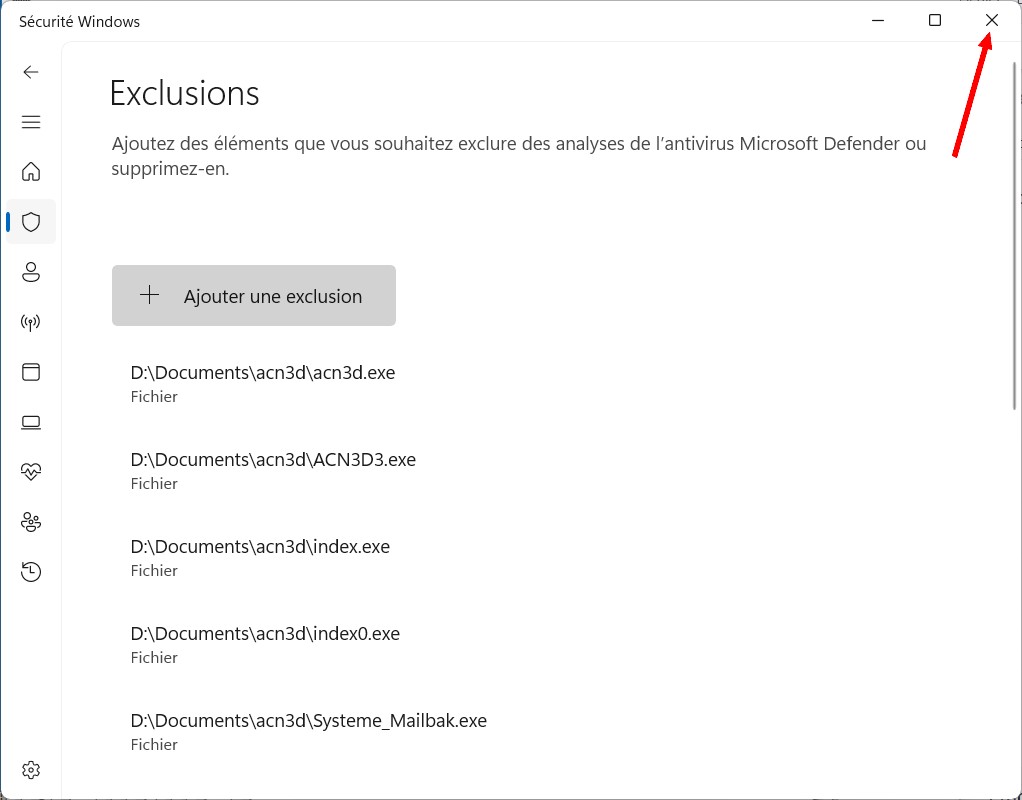Open the hamburger navigation menu
The width and height of the screenshot is (1022, 800).
point(31,122)
